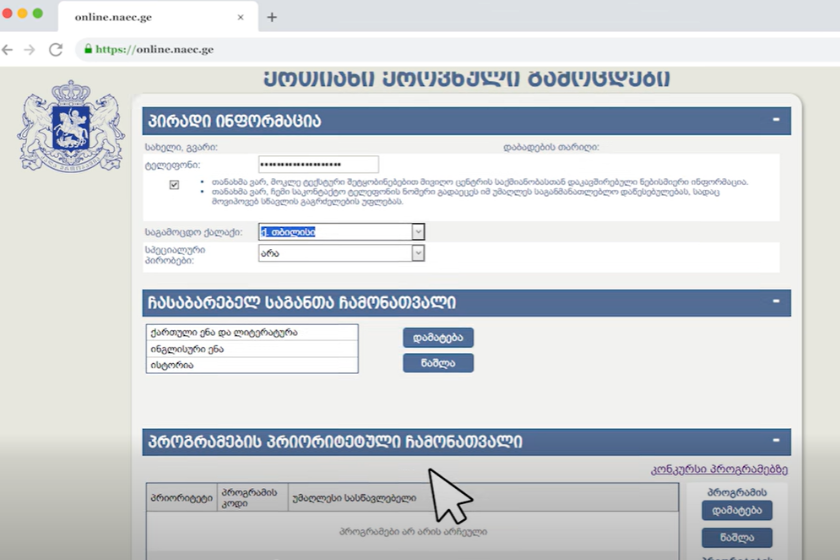Toggle the consent checkbox under the phone field
The width and height of the screenshot is (840, 560).
coord(174,185)
